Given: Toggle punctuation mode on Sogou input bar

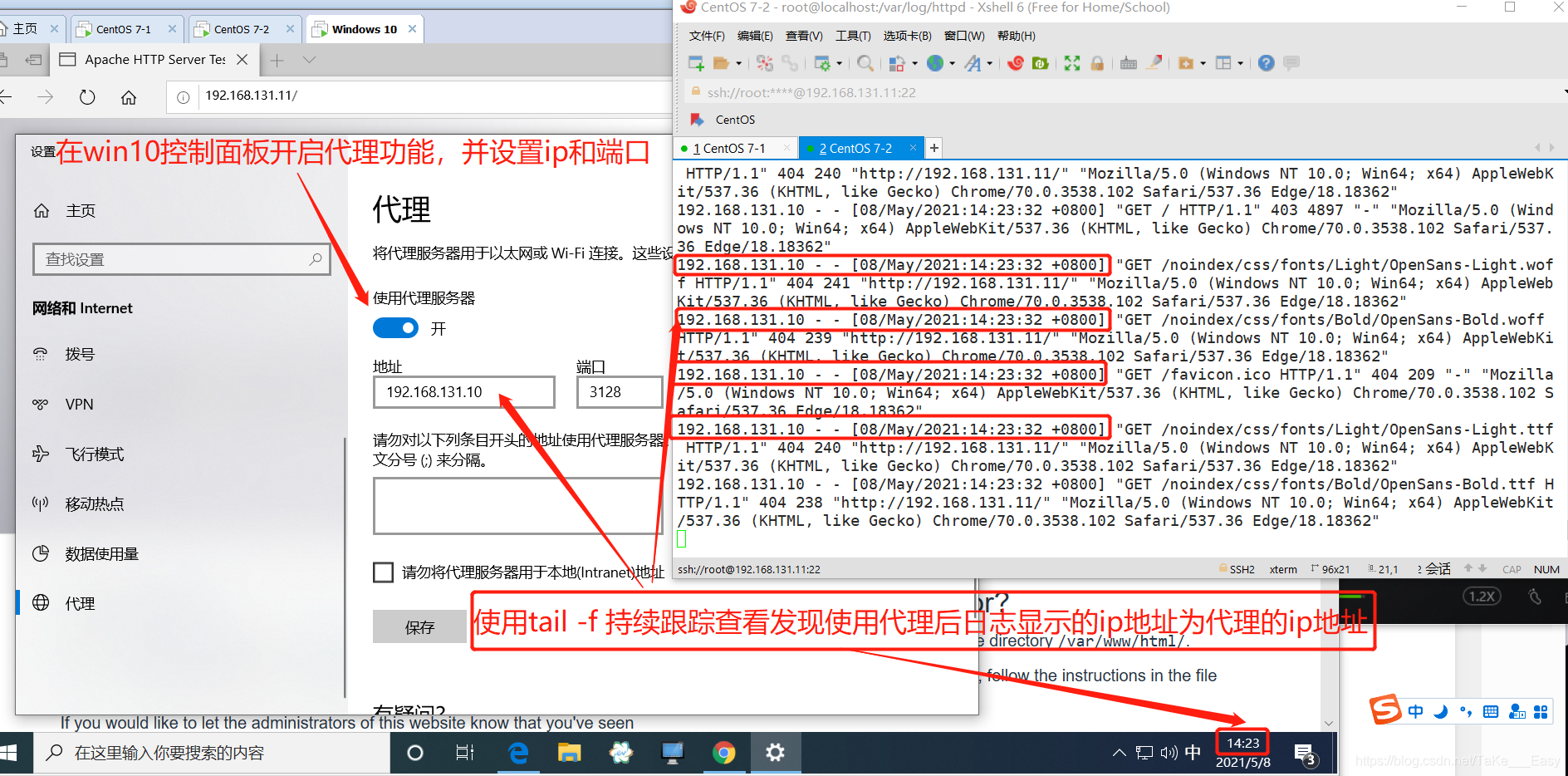Looking at the screenshot, I should tap(1466, 711).
